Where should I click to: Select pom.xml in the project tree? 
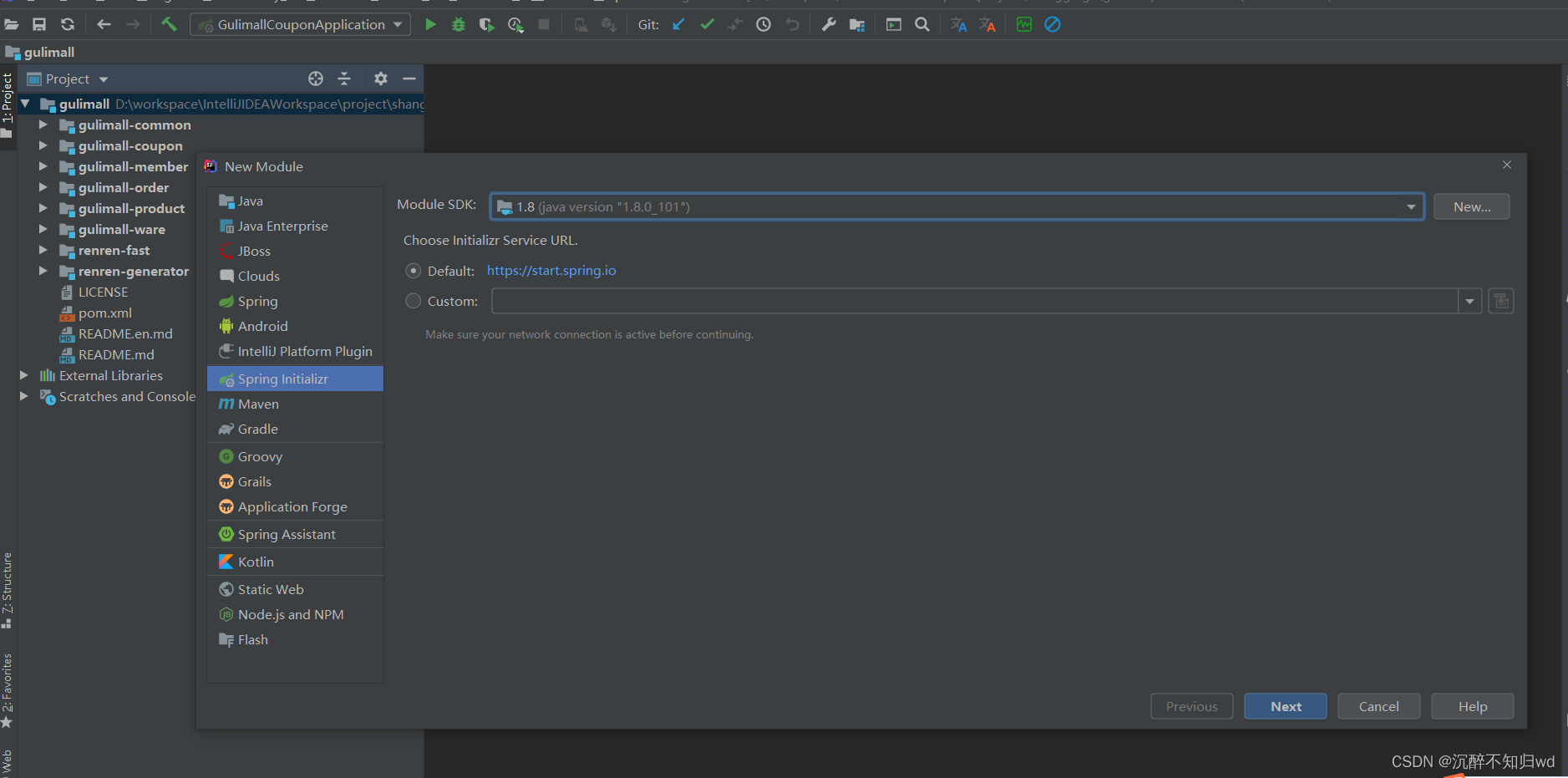click(105, 313)
